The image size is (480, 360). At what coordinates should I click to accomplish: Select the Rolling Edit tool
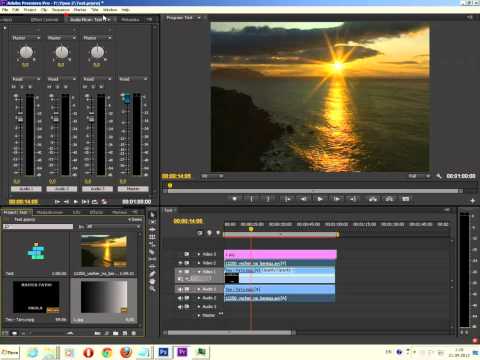click(152, 237)
